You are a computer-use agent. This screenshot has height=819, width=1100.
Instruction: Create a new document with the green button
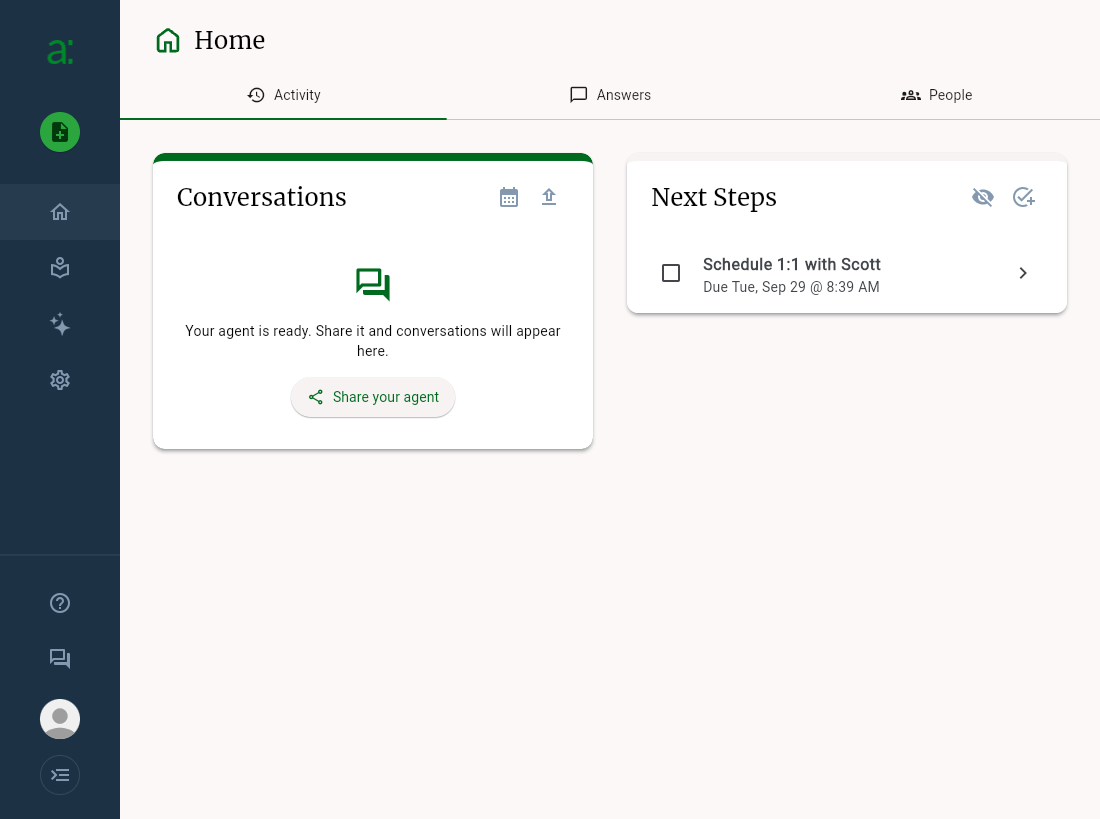tap(60, 132)
